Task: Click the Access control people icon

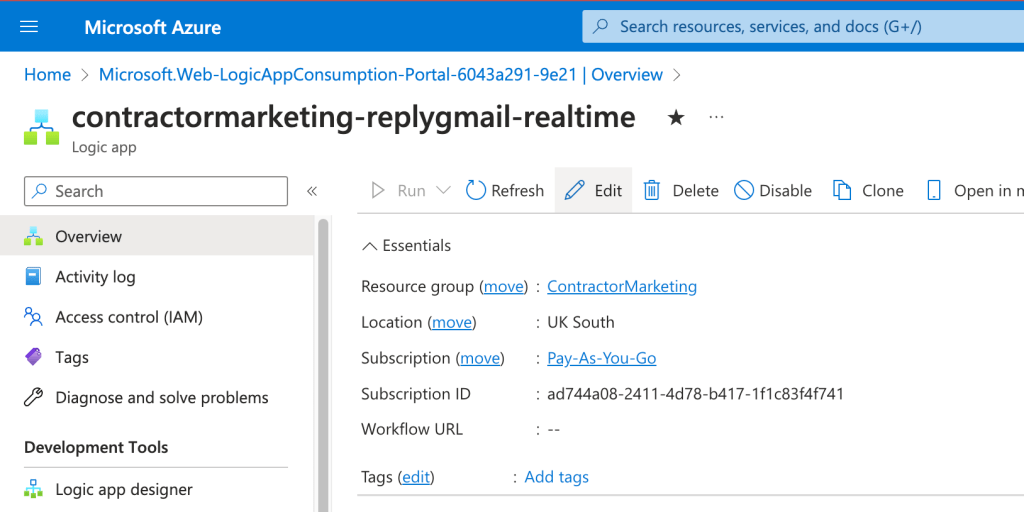Action: pyautogui.click(x=33, y=317)
